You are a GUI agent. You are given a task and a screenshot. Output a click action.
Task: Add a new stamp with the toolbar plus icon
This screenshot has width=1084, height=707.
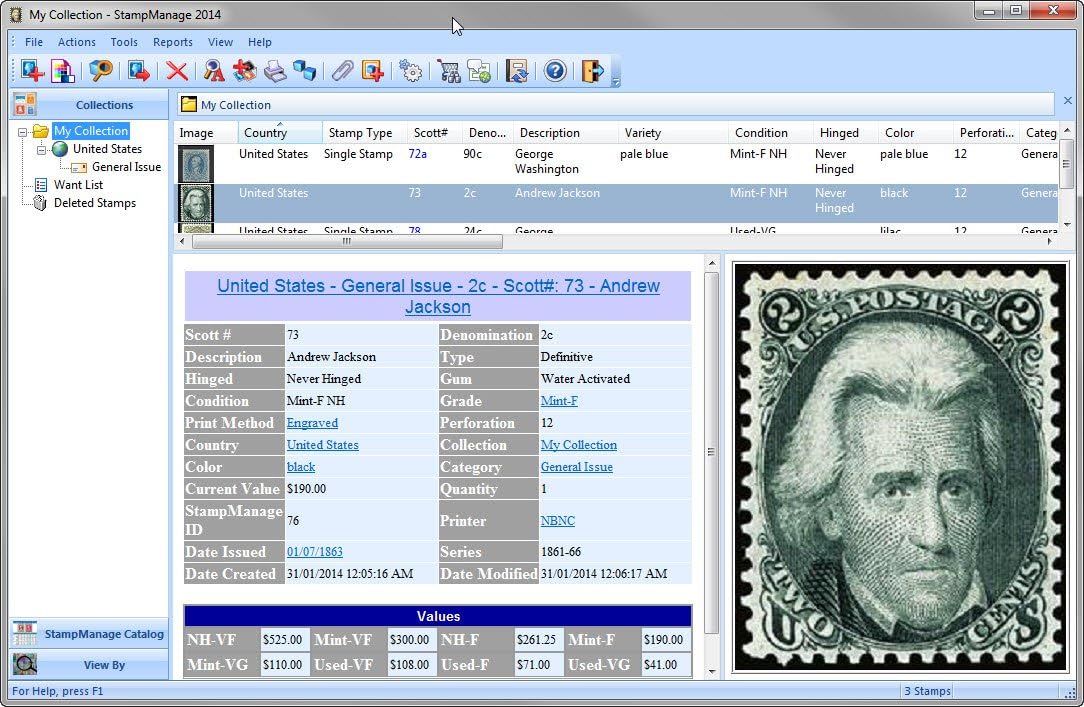30,71
